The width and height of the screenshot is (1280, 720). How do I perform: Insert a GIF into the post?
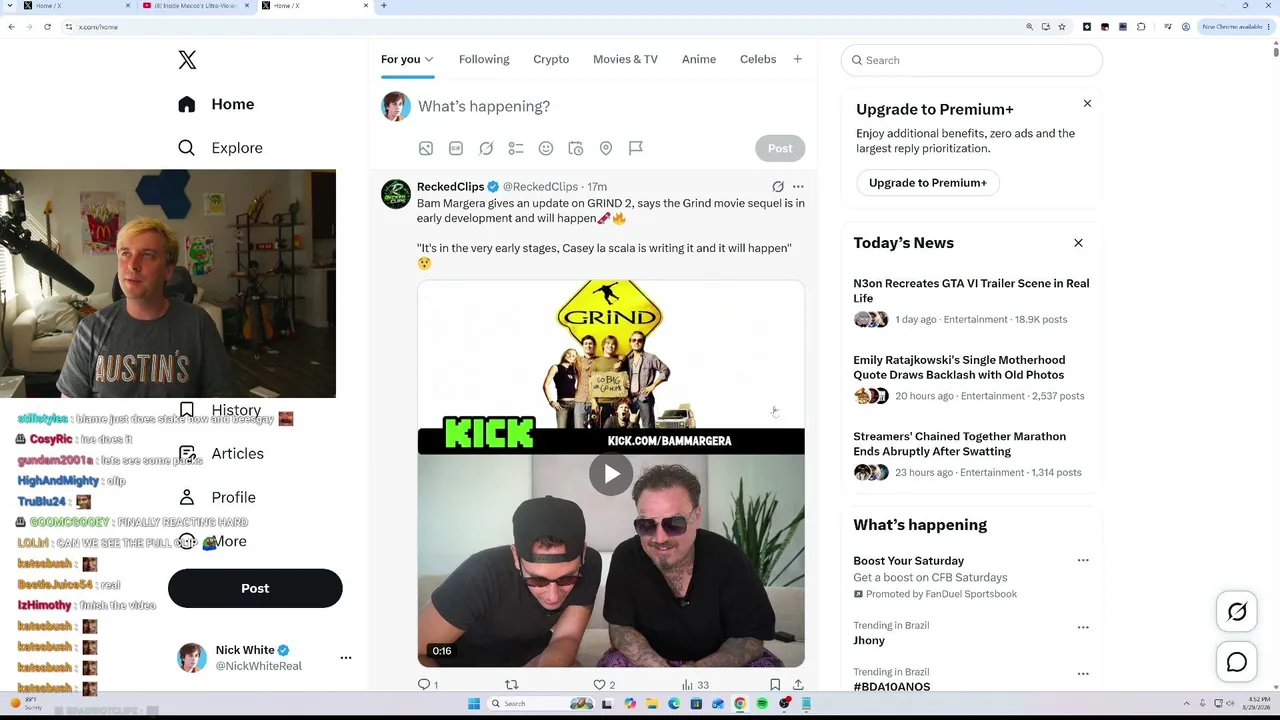[x=456, y=148]
